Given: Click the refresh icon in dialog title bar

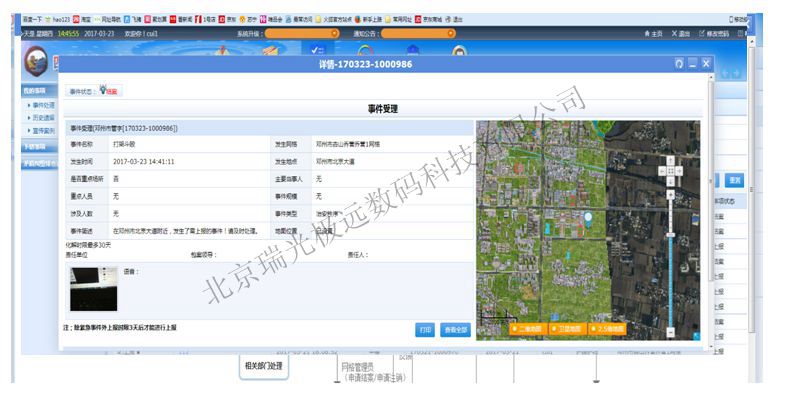Looking at the screenshot, I should click(x=679, y=63).
